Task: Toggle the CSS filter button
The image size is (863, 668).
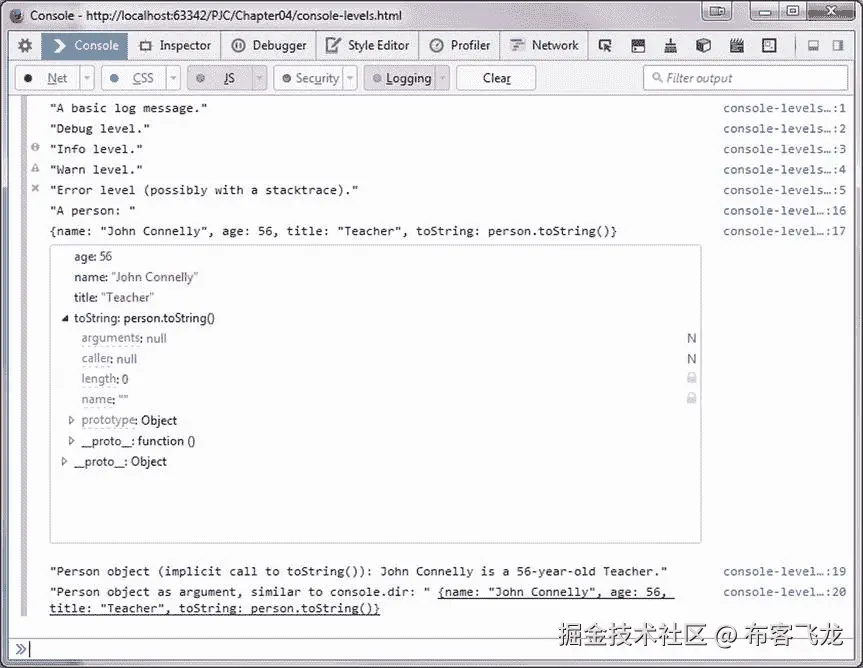Action: 134,78
